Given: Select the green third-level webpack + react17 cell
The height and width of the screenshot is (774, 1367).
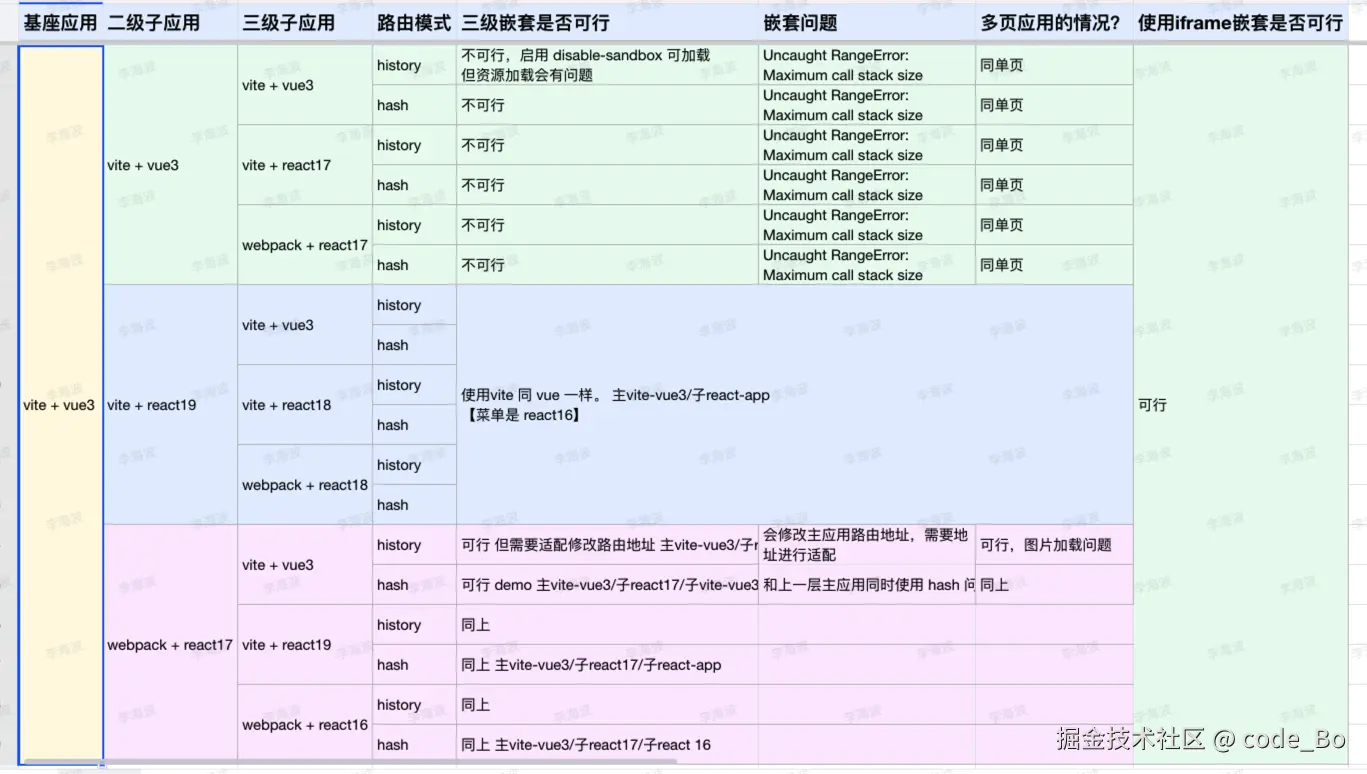Looking at the screenshot, I should coord(305,245).
